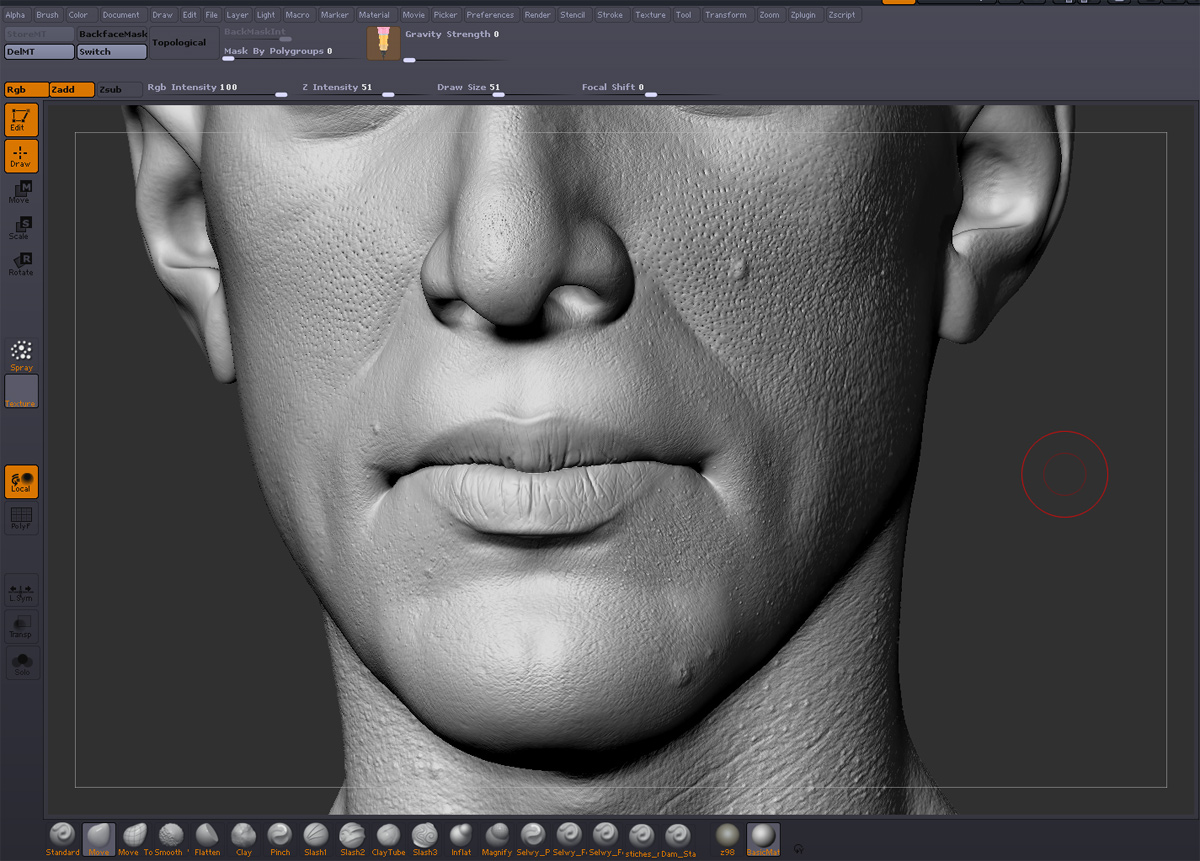Toggle Local transformations button
Viewport: 1200px width, 861px height.
tap(21, 482)
